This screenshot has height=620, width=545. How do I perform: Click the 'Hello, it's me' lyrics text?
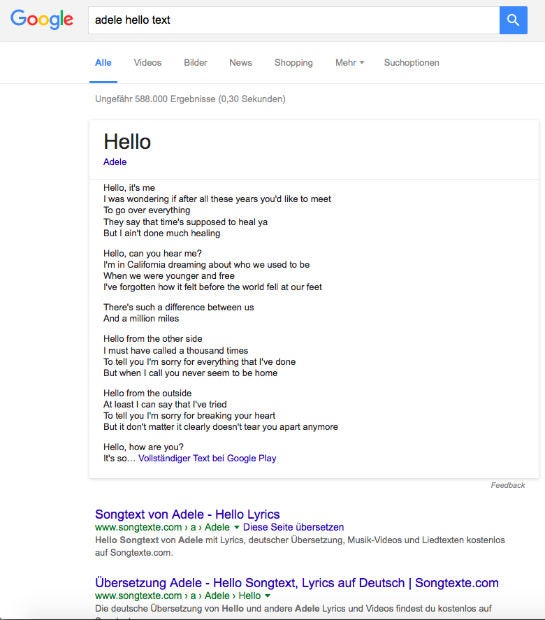[x=129, y=187]
